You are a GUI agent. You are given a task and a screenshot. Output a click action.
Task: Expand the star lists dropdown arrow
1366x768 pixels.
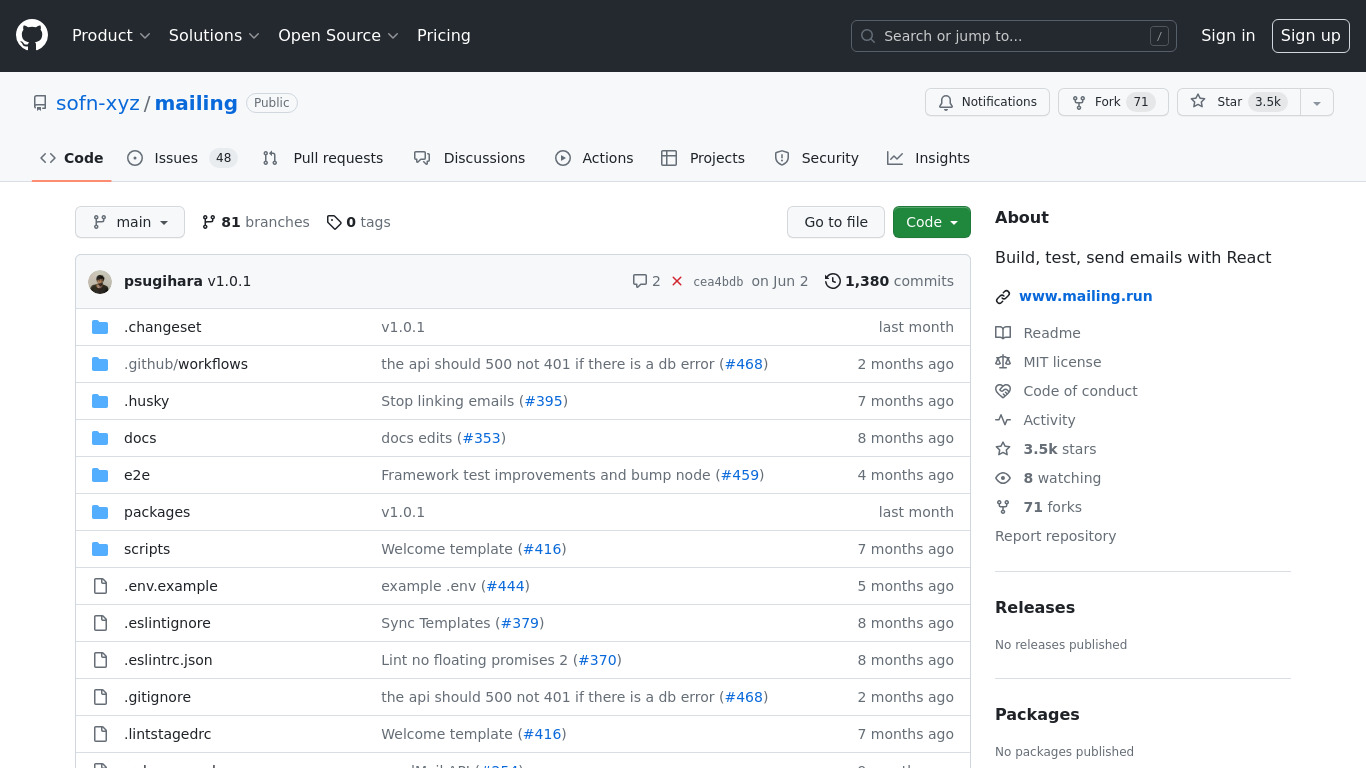coord(1317,102)
